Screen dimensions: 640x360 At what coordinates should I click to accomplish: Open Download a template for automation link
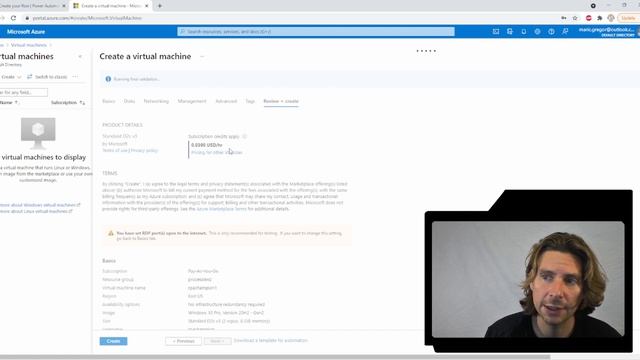tap(271, 340)
